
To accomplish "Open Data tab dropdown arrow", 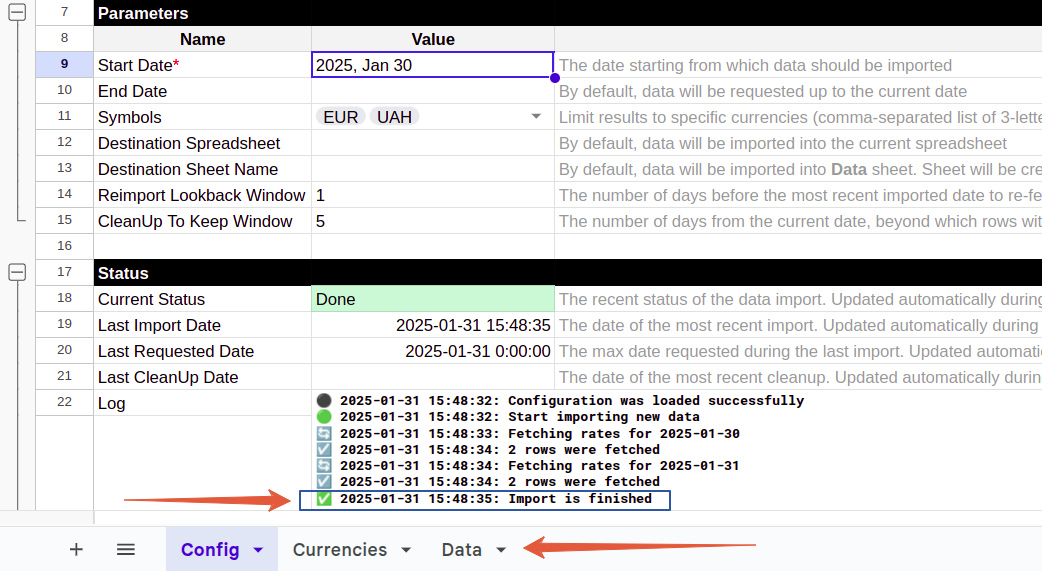I will tap(501, 550).
